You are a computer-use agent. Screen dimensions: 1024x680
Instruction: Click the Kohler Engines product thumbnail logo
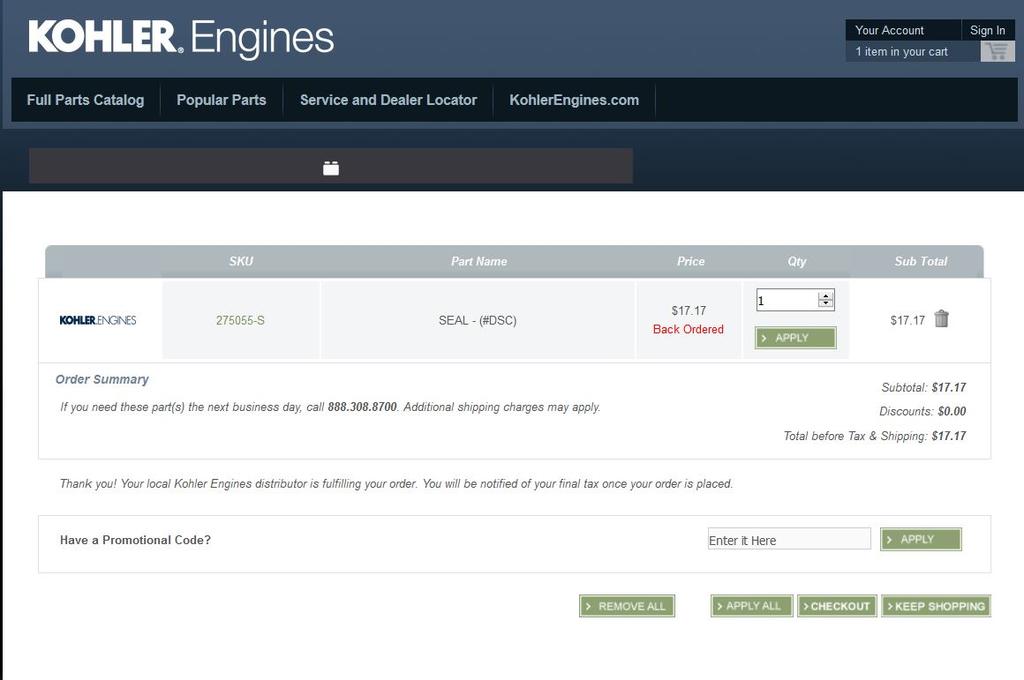98,320
